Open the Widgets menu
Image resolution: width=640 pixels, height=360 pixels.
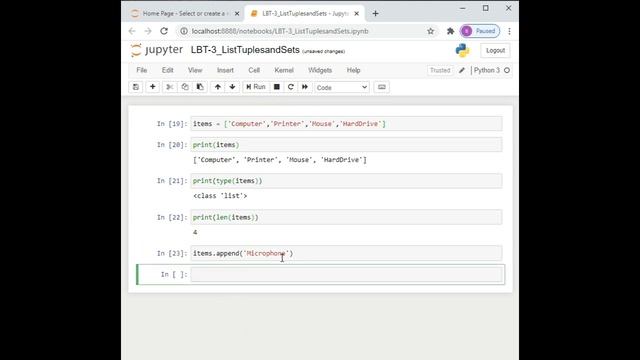coord(320,70)
